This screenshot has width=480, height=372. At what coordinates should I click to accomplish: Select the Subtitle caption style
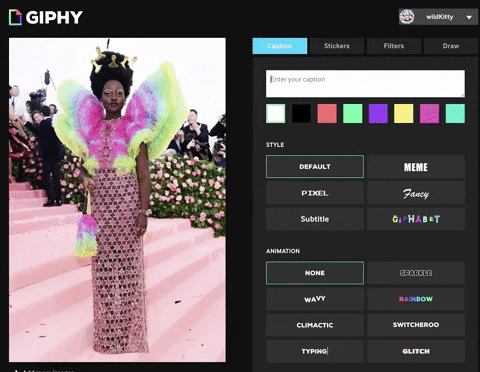[x=315, y=219]
